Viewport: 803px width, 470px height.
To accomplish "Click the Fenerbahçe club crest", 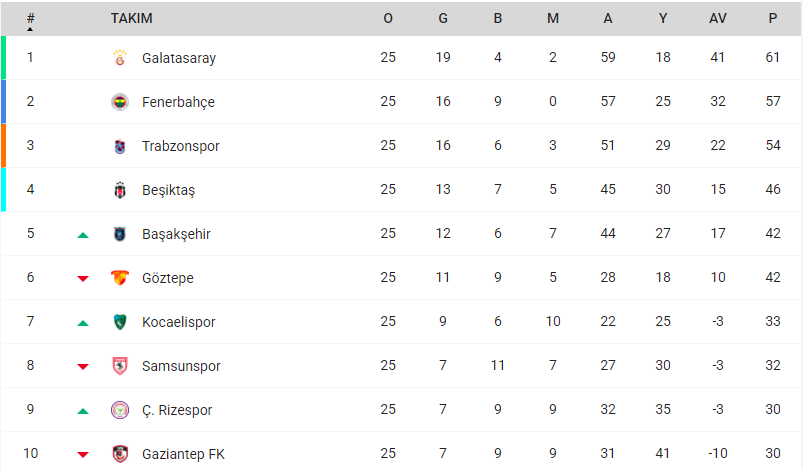I will click(120, 102).
